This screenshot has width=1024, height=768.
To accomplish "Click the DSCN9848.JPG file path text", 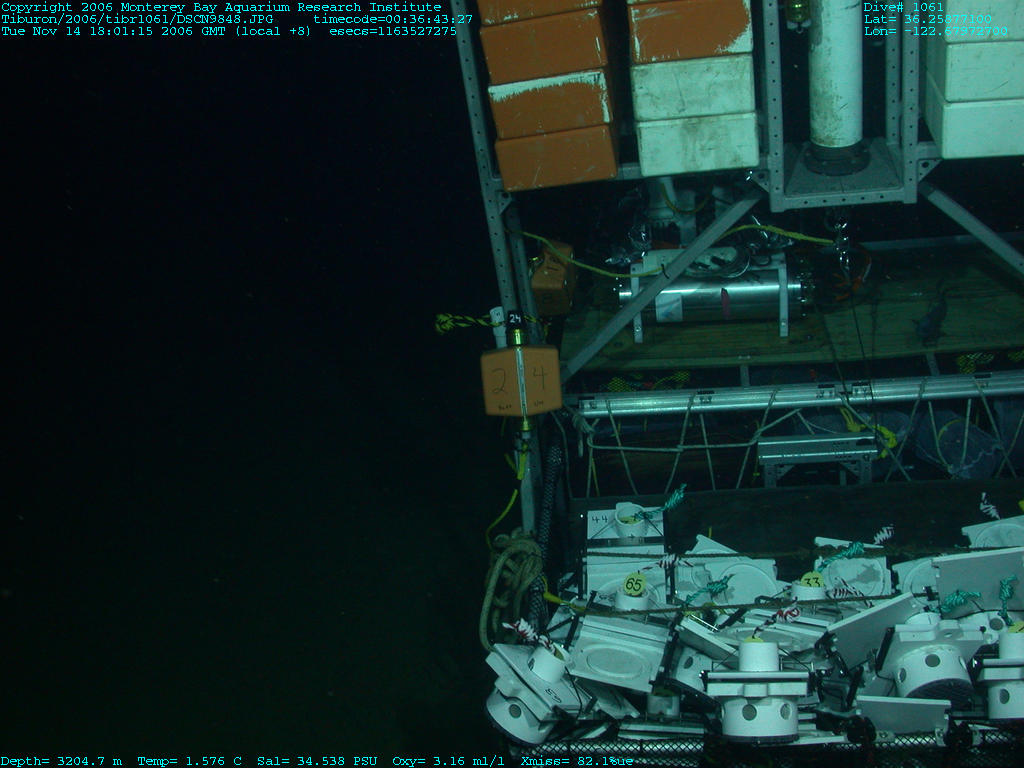I will tap(137, 19).
